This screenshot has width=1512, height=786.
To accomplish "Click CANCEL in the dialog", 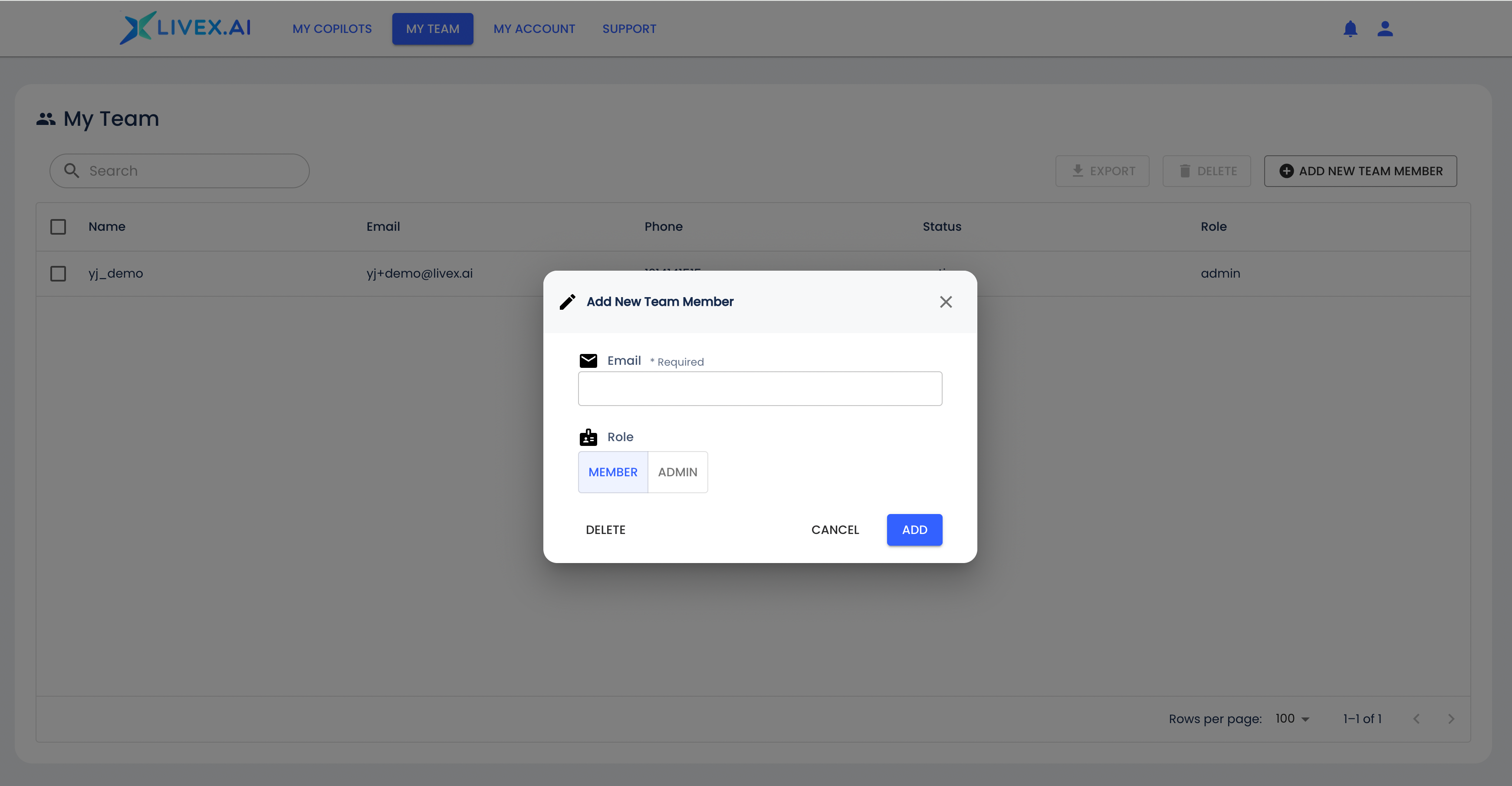I will 835,530.
